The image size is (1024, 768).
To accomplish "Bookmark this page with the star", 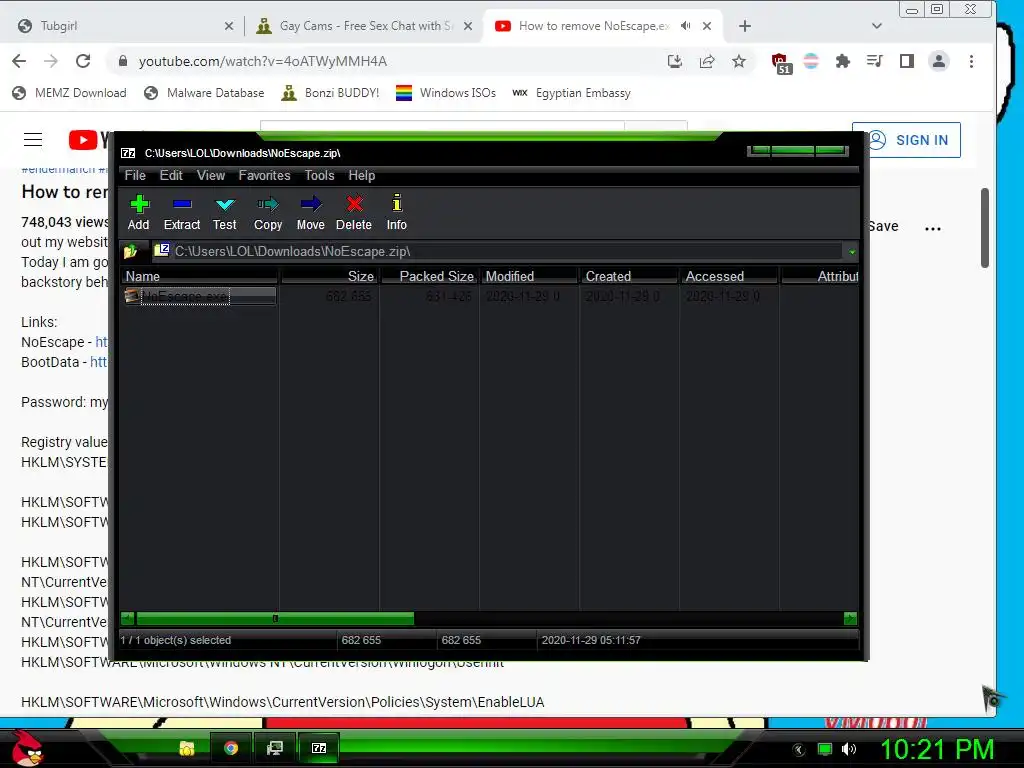I will point(739,61).
